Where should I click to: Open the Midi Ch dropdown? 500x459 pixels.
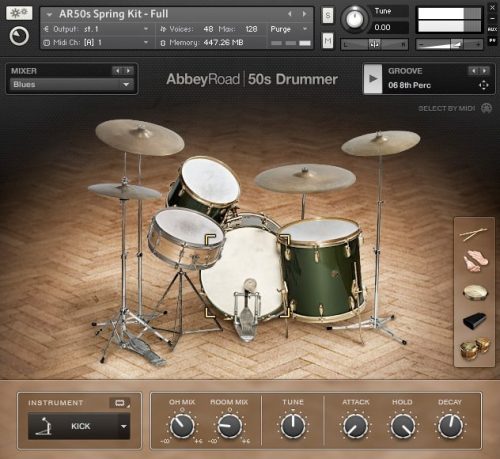coord(146,43)
